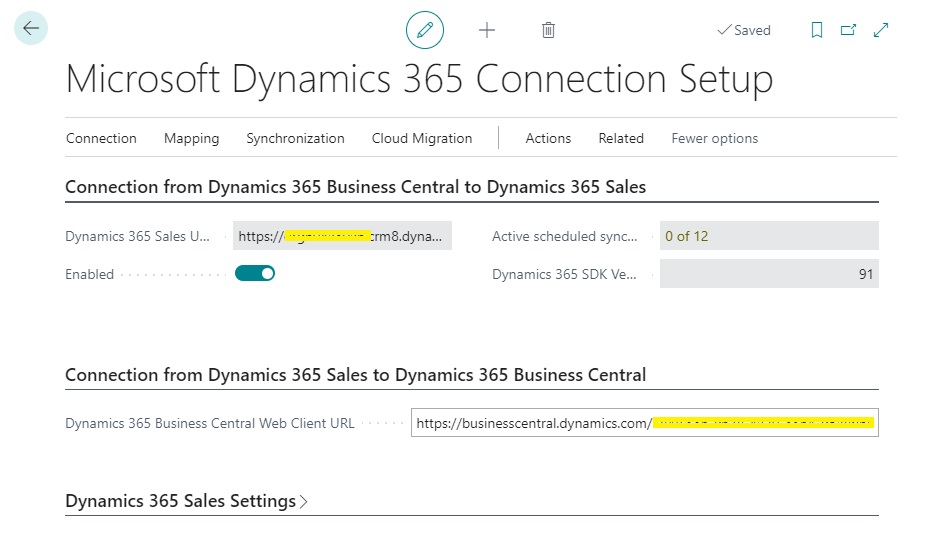Open the Cloud Migration menu
Image resolution: width=934 pixels, height=540 pixels.
click(x=422, y=138)
